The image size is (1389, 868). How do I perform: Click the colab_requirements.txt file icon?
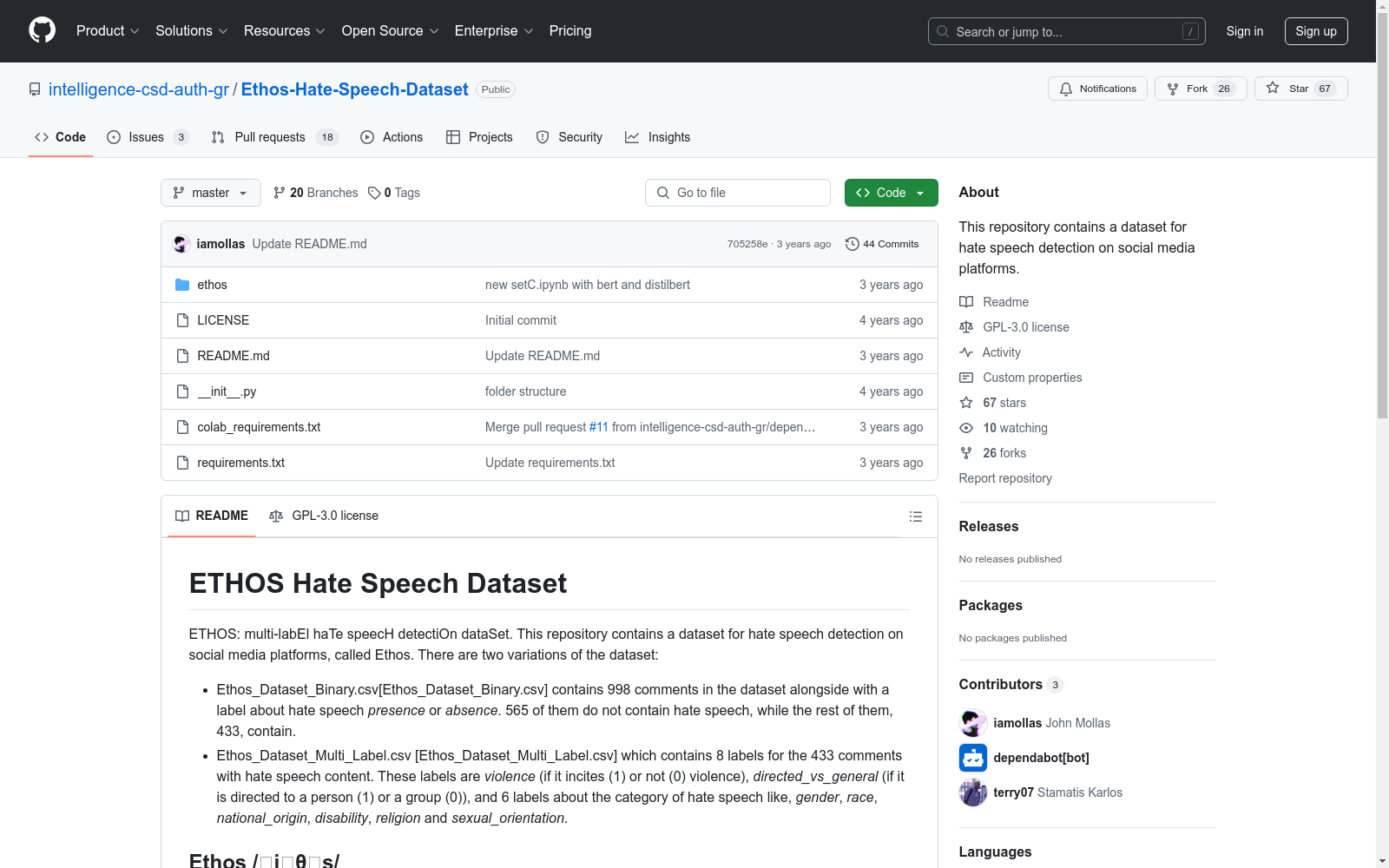[182, 427]
